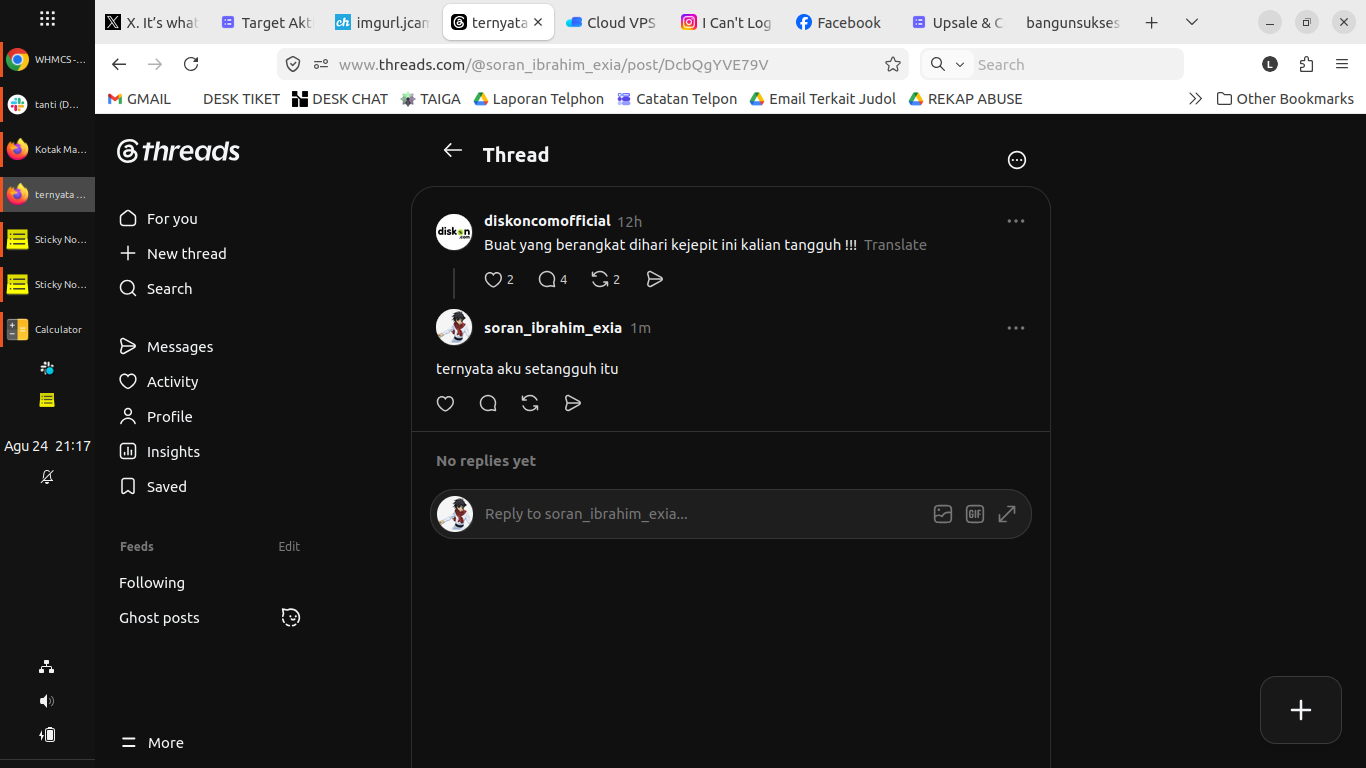Create new thread with the plus button
Image resolution: width=1366 pixels, height=768 pixels.
(1301, 710)
